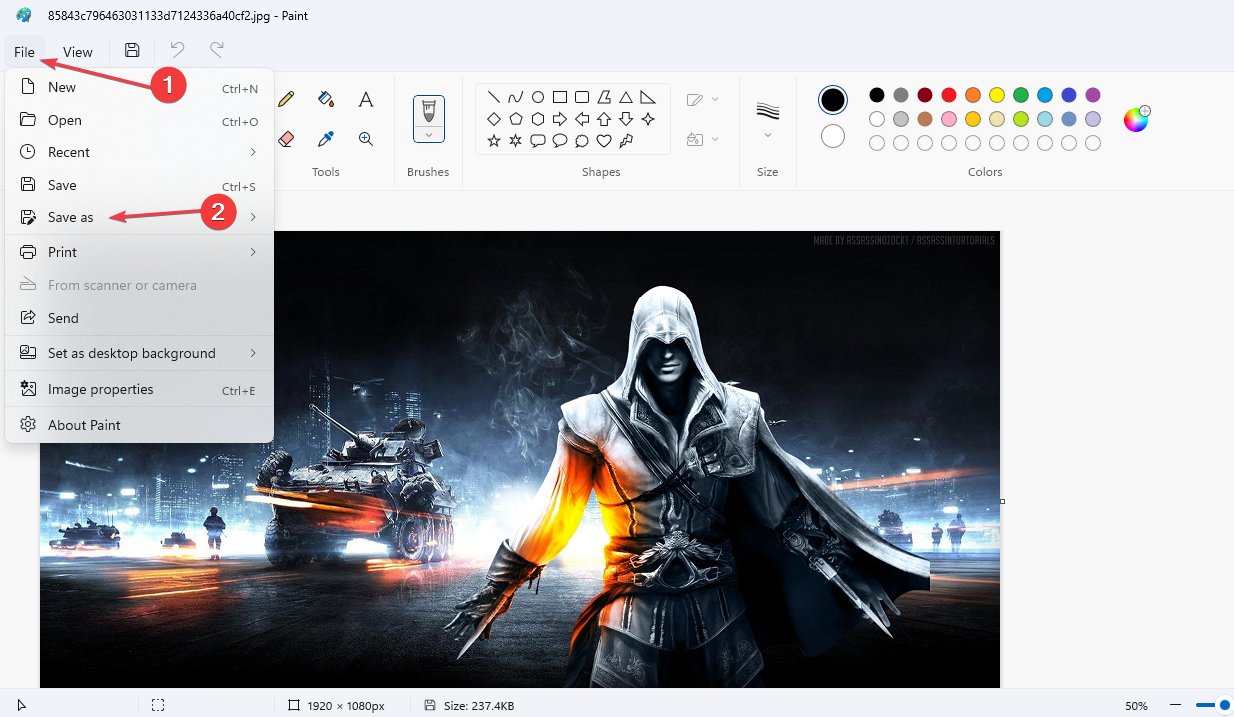
Task: Pick the Up arrow shape
Action: [604, 119]
